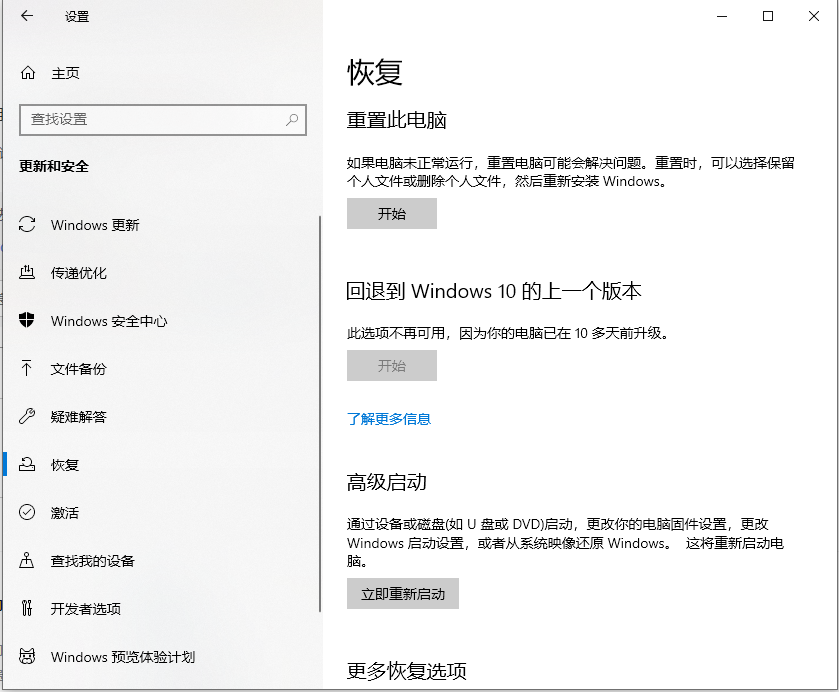Click the 更新和安全 section header
The height and width of the screenshot is (692, 839).
coord(54,166)
